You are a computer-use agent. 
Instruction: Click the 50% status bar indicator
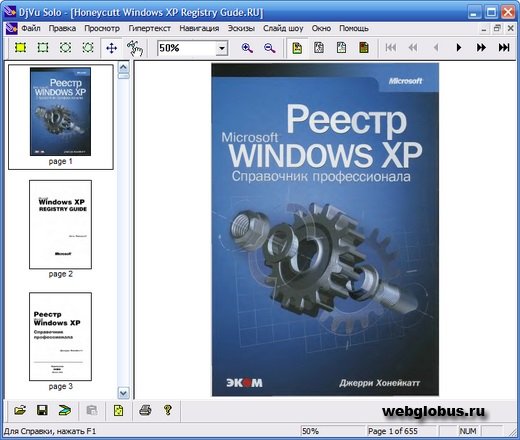point(310,431)
